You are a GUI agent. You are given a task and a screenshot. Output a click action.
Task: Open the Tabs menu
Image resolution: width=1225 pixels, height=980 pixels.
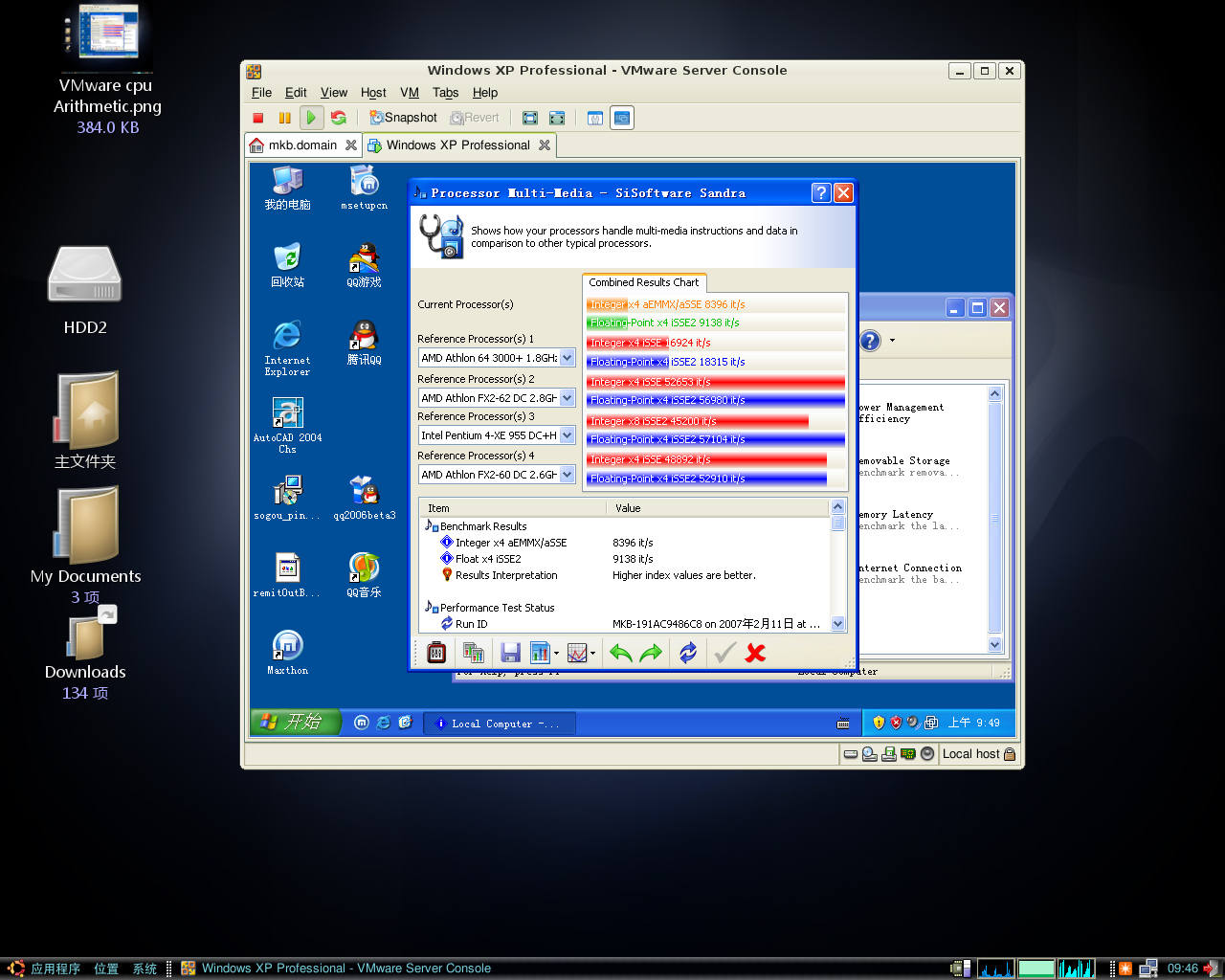pyautogui.click(x=445, y=93)
